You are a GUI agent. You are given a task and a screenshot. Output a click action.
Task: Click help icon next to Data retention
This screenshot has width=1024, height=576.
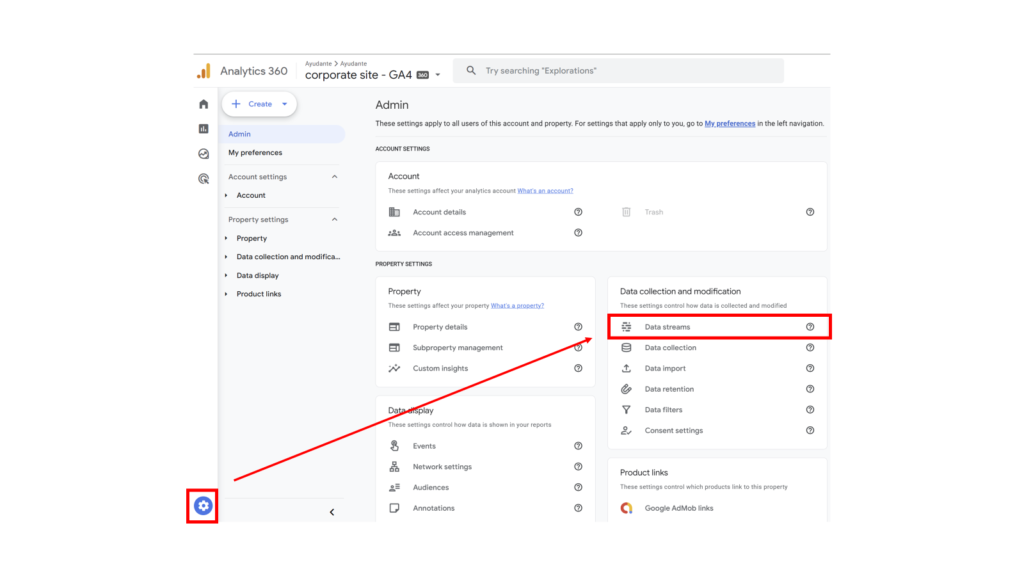(x=810, y=389)
